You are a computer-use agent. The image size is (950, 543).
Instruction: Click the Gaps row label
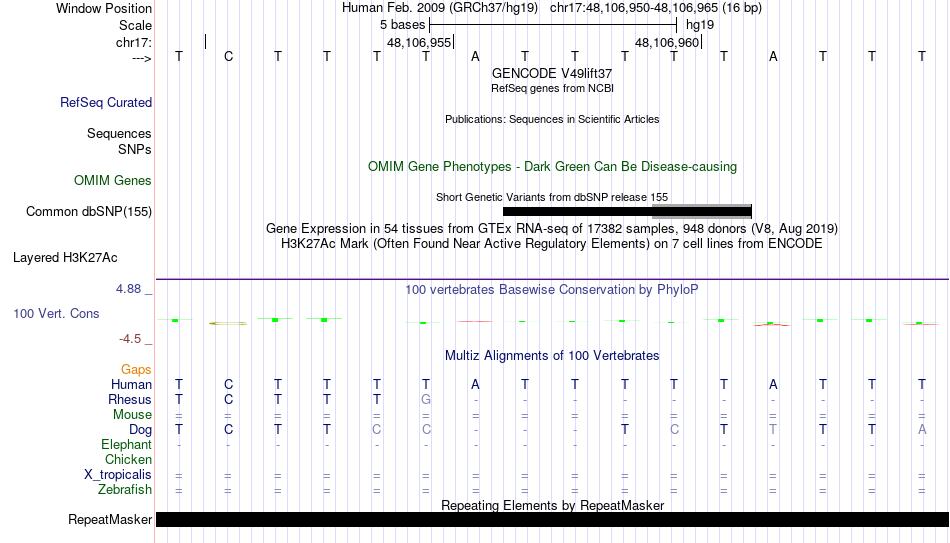136,370
